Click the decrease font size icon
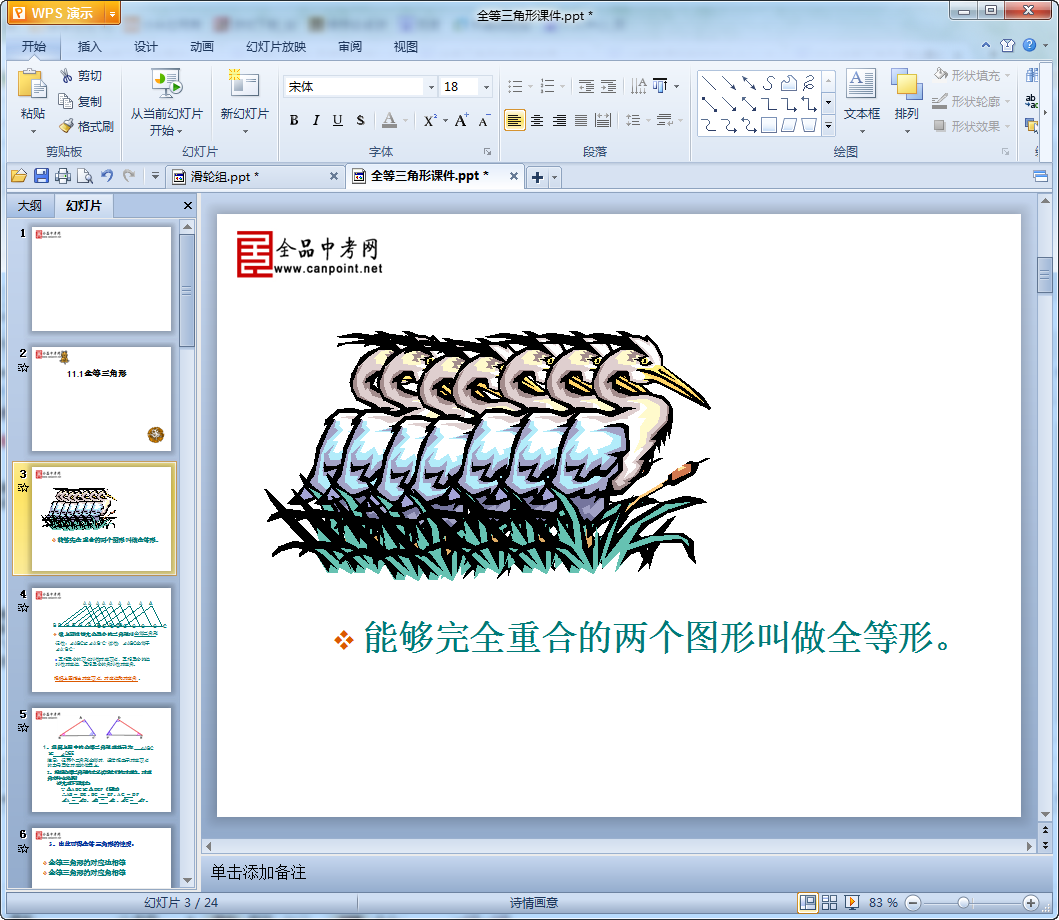The height and width of the screenshot is (920, 1059). [x=484, y=121]
